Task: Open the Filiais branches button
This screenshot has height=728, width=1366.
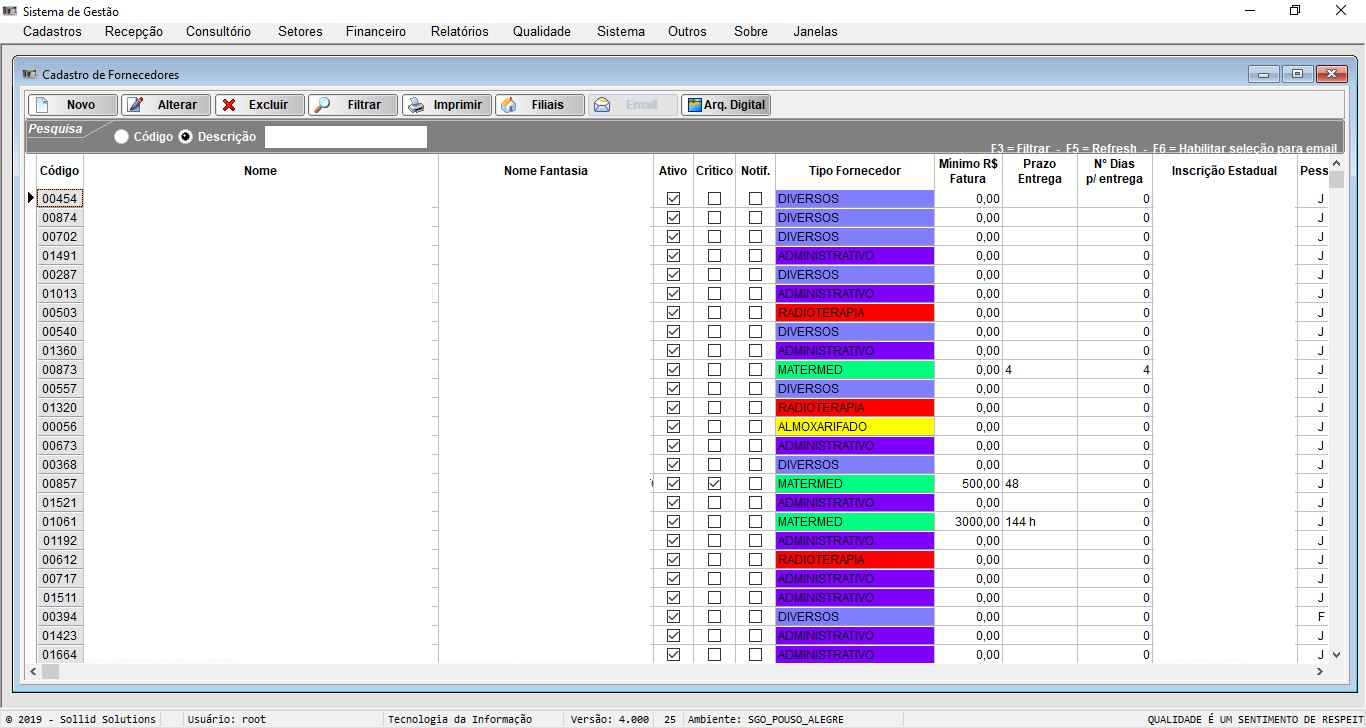Action: tap(540, 105)
